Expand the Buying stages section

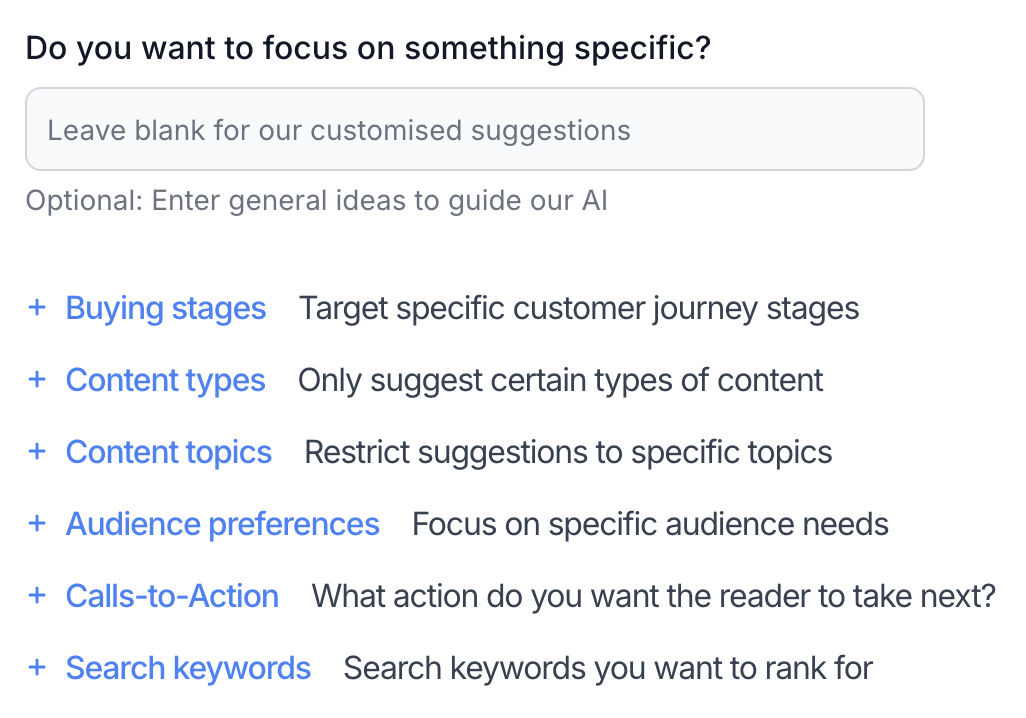[166, 308]
